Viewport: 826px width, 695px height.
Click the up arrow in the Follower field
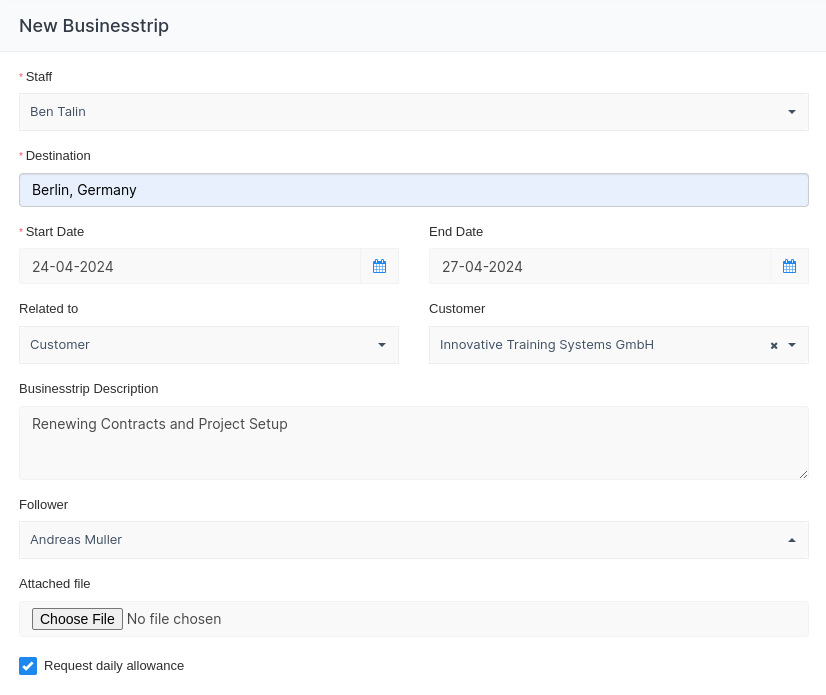click(791, 540)
